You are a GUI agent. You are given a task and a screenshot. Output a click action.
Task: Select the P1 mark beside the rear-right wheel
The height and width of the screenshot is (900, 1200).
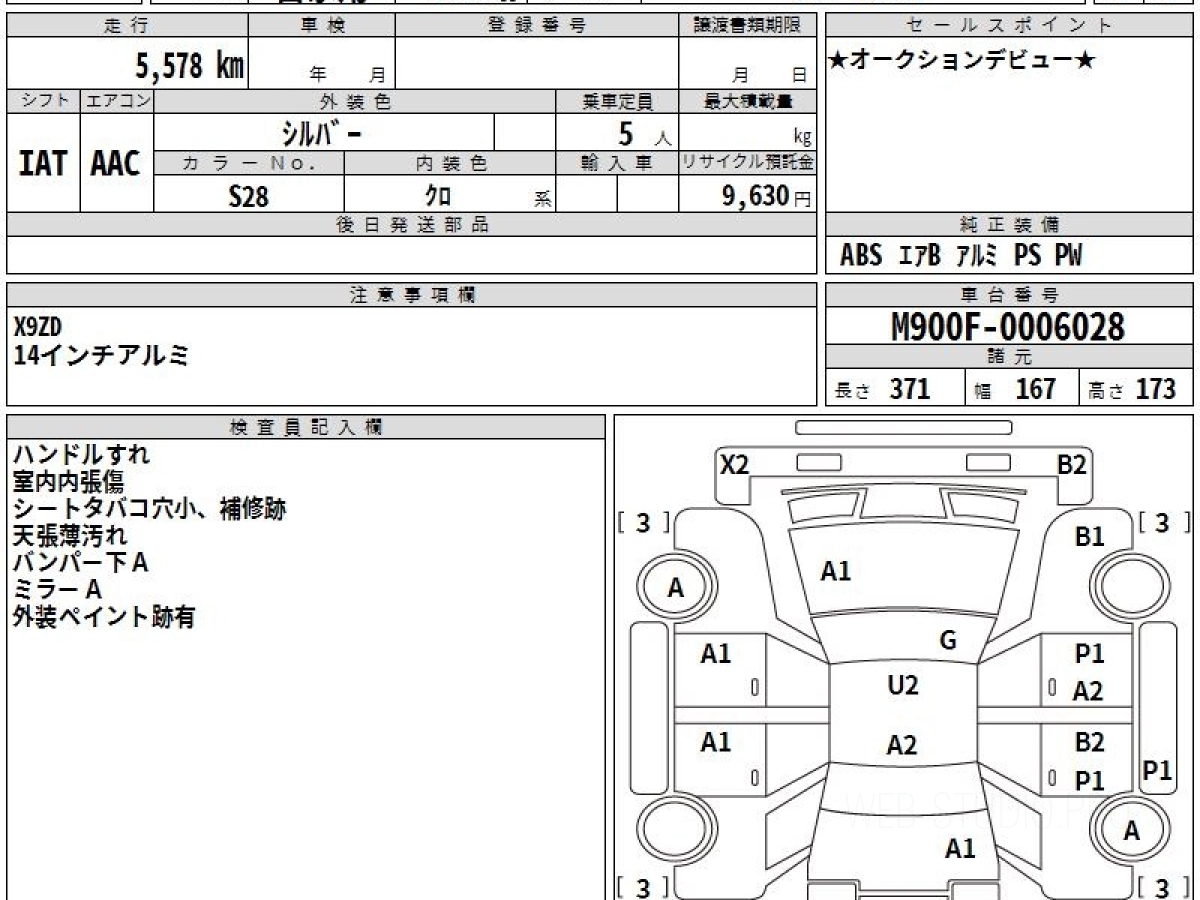coord(1157,770)
